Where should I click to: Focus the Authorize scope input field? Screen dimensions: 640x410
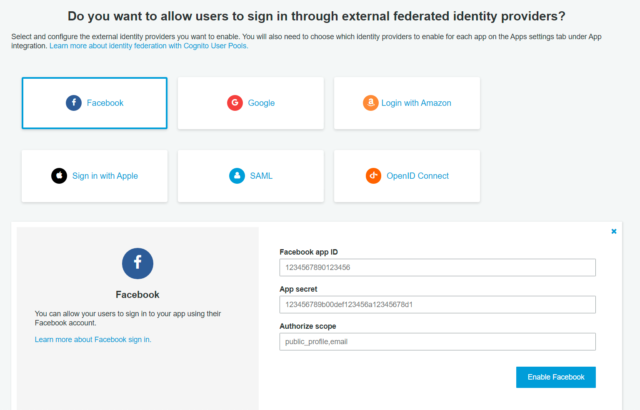tap(437, 342)
